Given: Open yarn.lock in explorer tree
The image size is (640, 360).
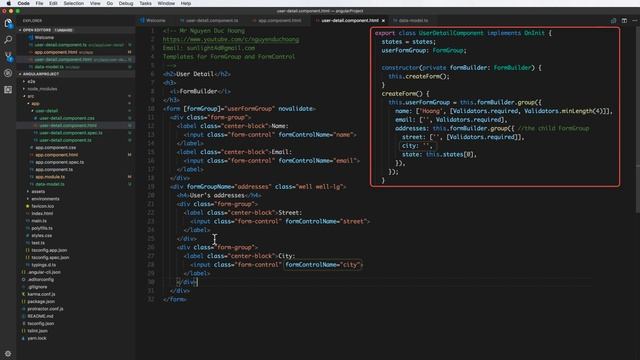Looking at the screenshot, I should point(37,338).
